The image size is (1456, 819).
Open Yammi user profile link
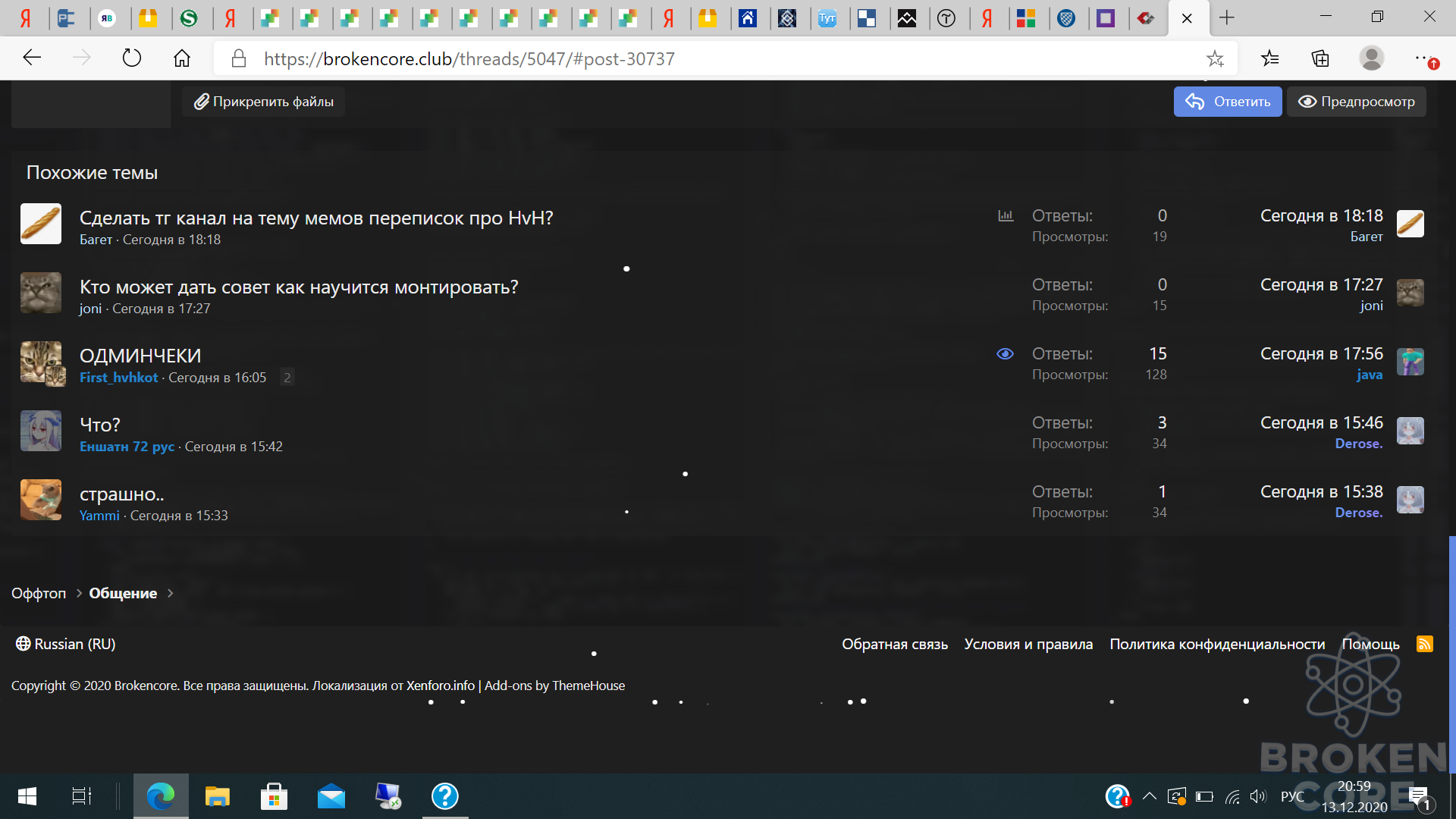pos(99,515)
